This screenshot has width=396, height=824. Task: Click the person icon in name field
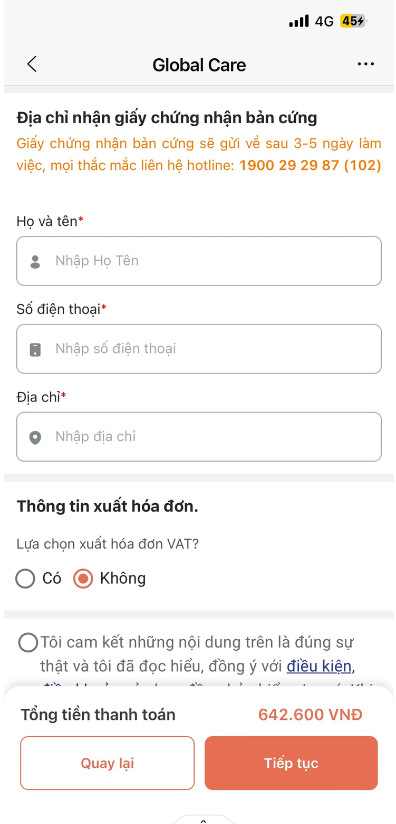(35, 261)
